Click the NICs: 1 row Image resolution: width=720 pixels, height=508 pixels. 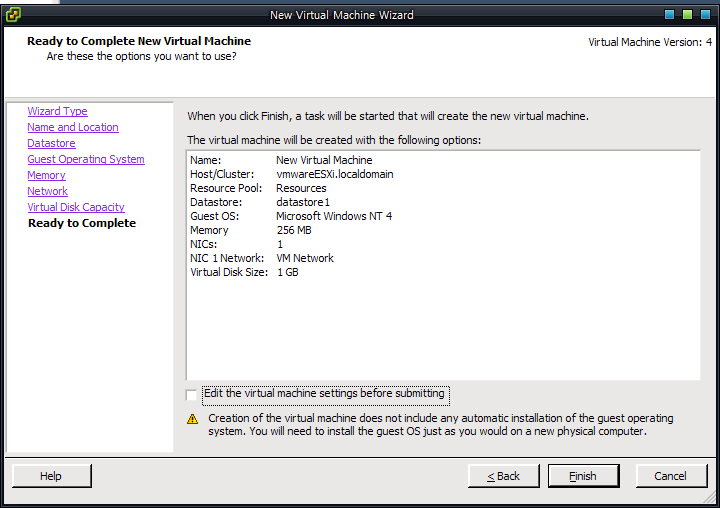tap(236, 244)
